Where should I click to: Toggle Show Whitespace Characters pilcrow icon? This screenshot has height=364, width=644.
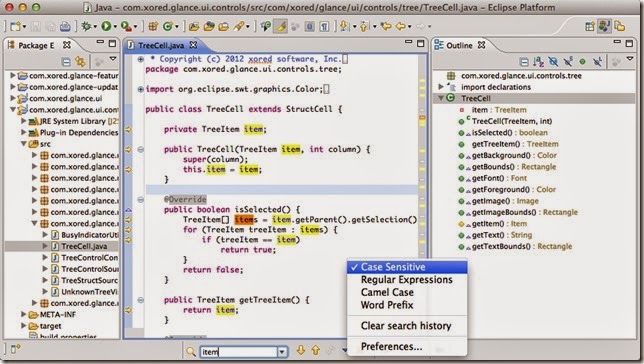click(324, 27)
